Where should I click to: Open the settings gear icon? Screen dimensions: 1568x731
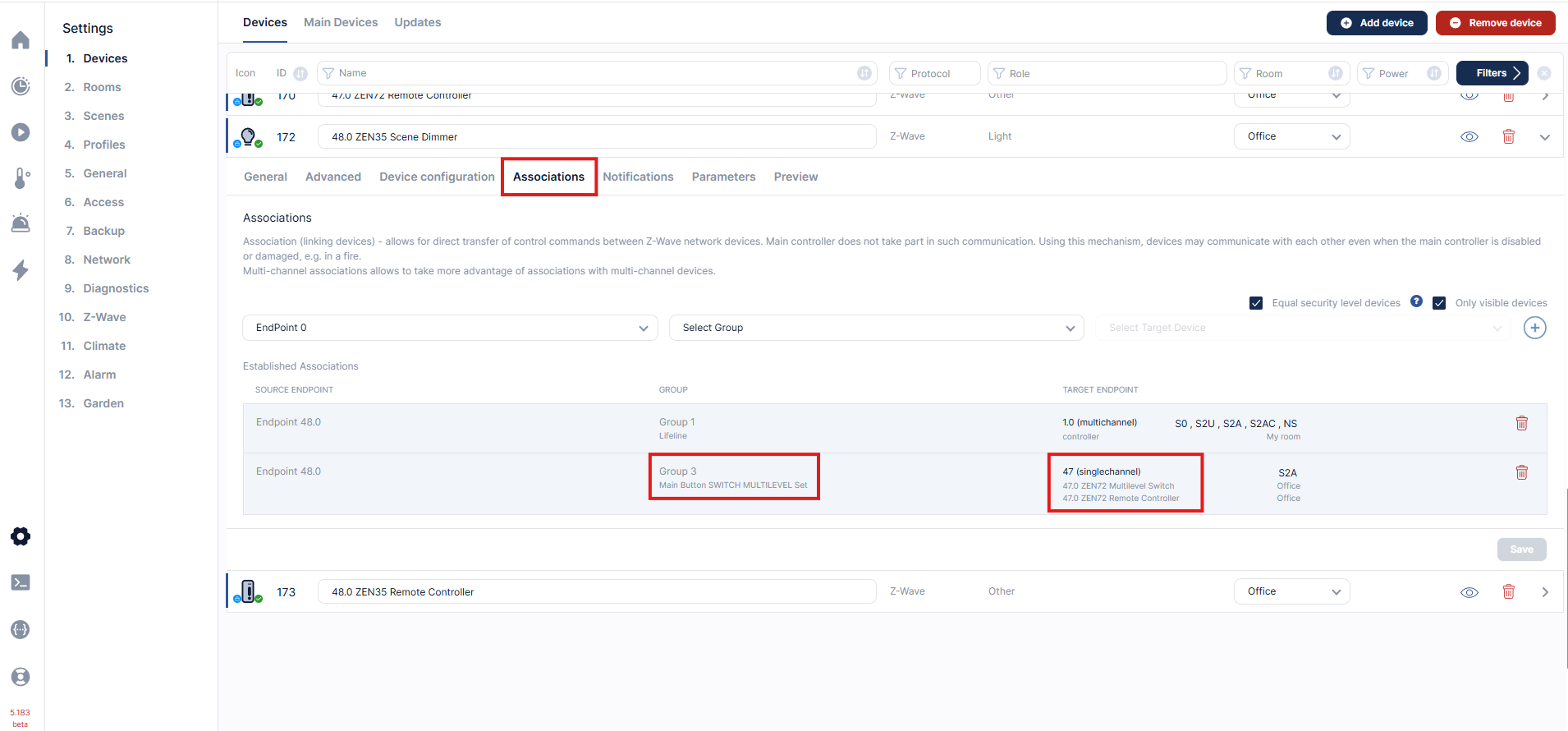pyautogui.click(x=21, y=536)
